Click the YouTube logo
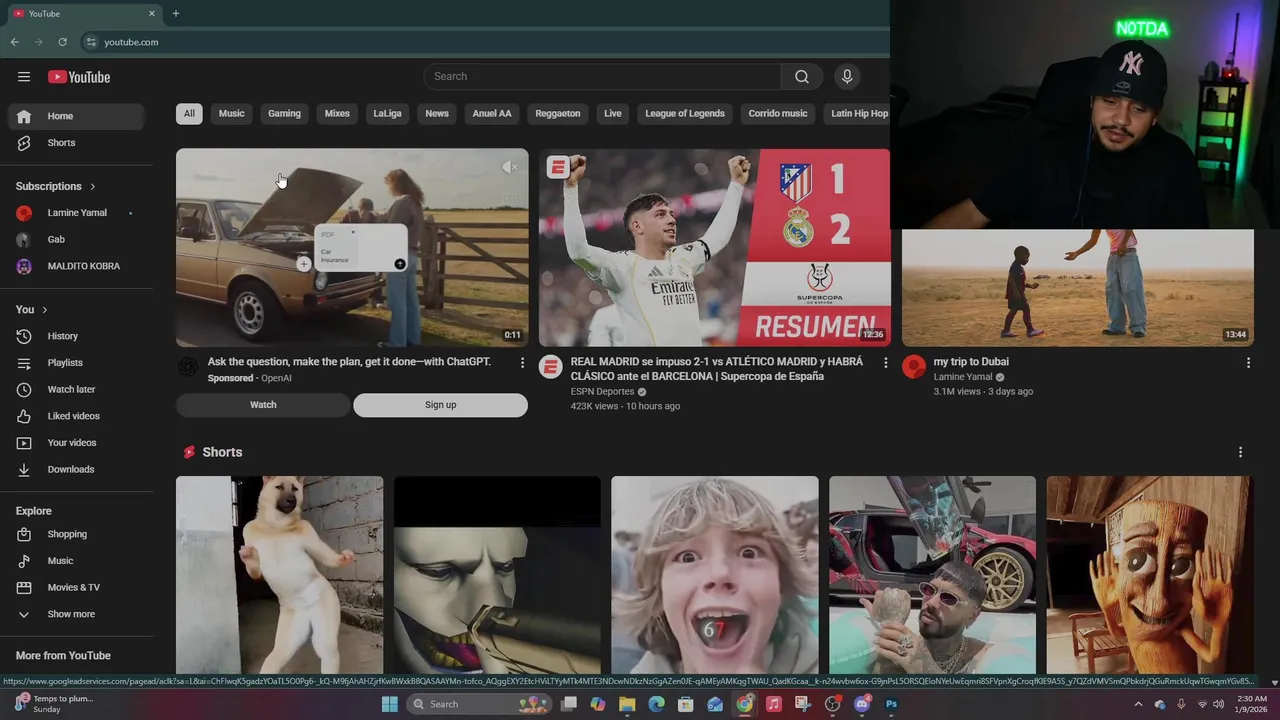The image size is (1280, 720). (79, 77)
